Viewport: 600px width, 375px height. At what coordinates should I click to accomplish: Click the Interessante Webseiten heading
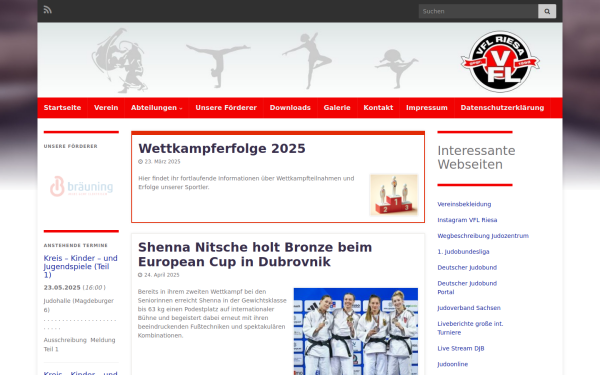pos(476,157)
